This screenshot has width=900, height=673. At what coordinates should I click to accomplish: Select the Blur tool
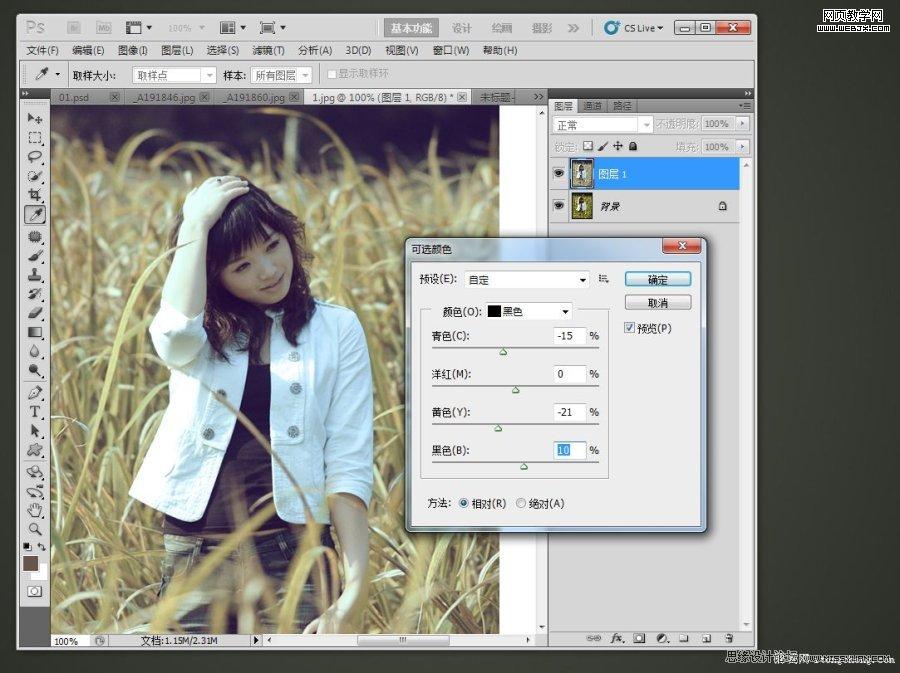[x=35, y=351]
